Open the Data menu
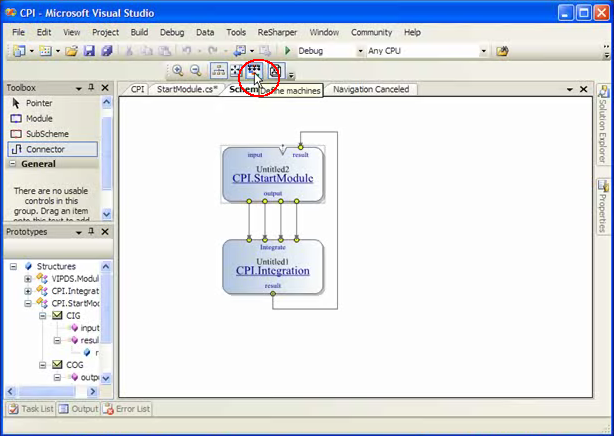The height and width of the screenshot is (436, 614). pyautogui.click(x=205, y=33)
